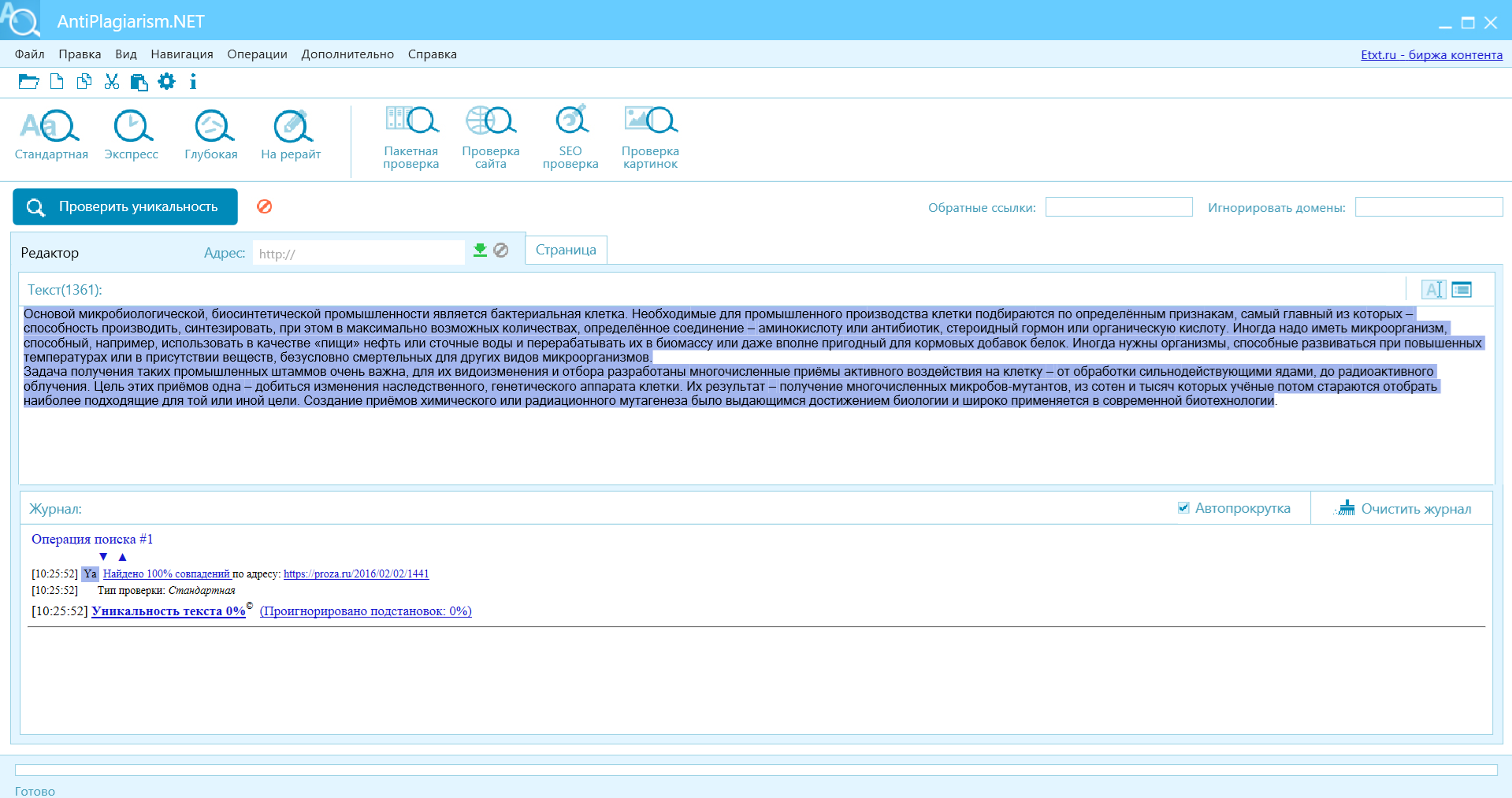
Task: Click inside the text editor area
Action: [x=756, y=394]
